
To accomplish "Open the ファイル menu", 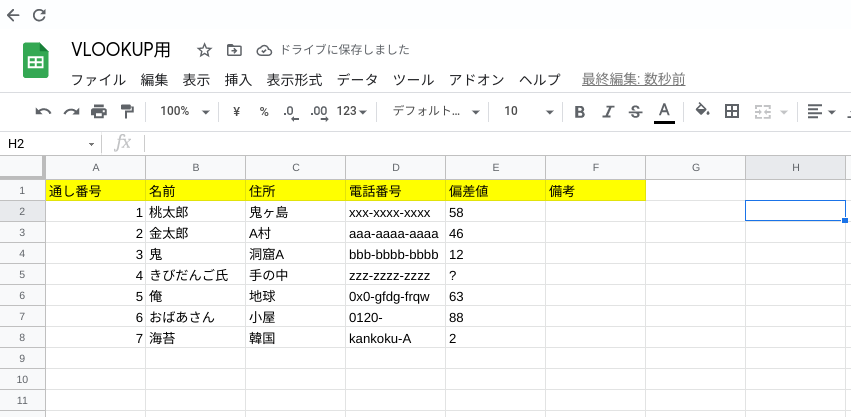I will (98, 80).
